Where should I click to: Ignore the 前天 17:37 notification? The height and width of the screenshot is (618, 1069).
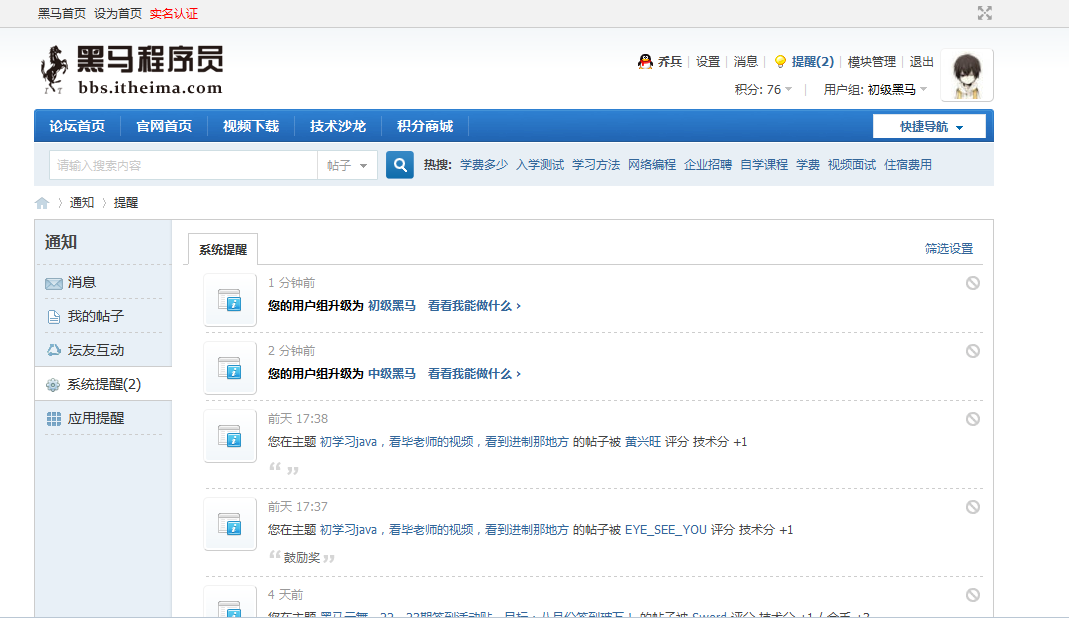(x=972, y=507)
